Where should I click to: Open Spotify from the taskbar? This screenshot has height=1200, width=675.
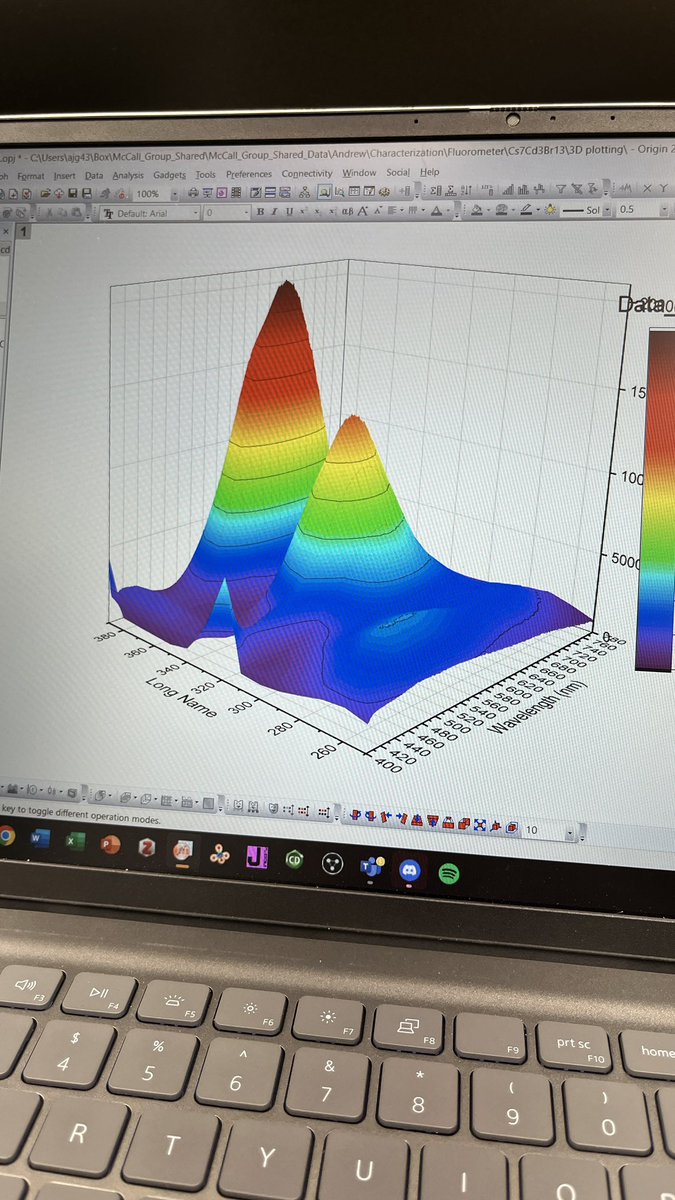tap(449, 873)
